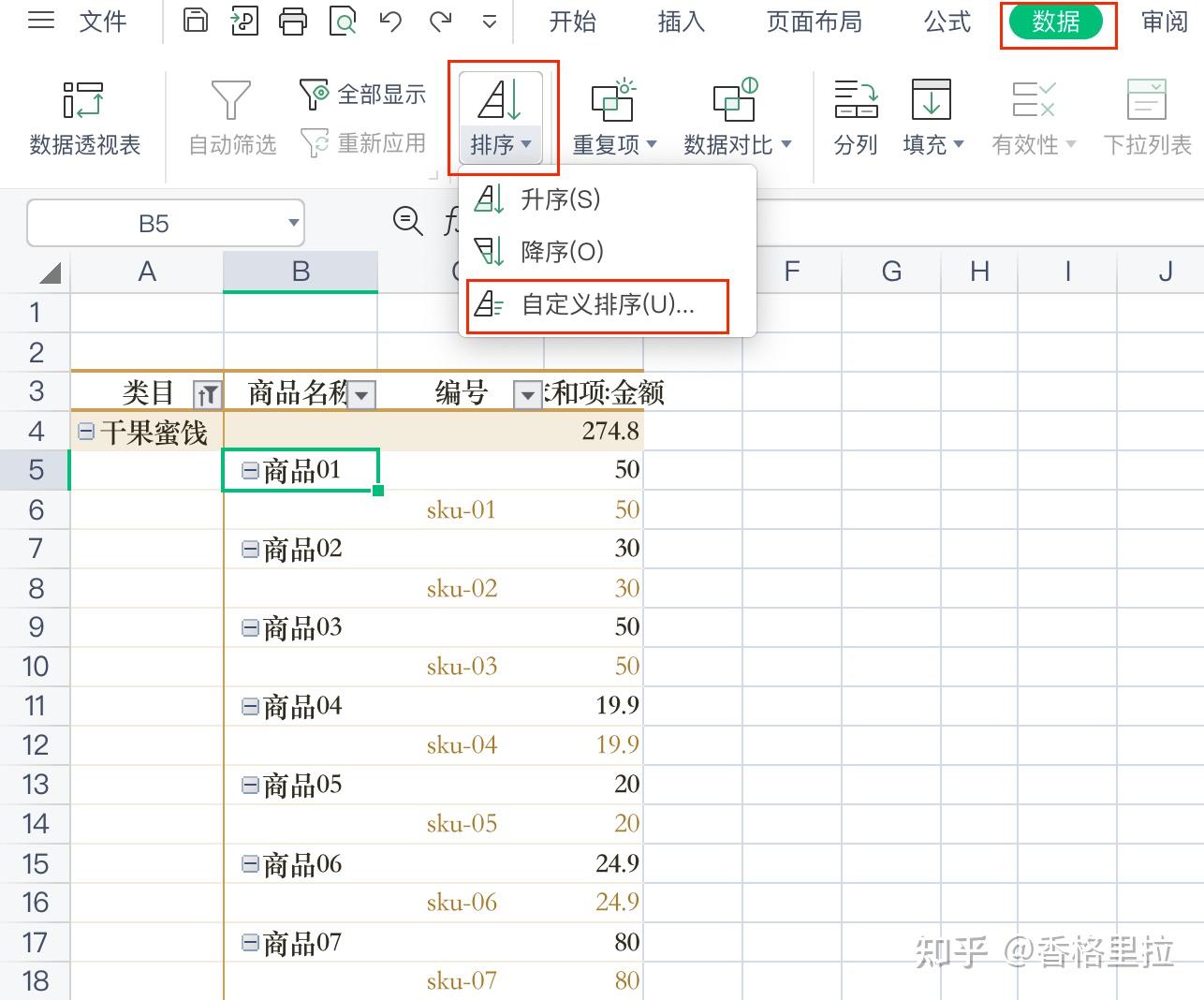Switch to the 审阅 tab
This screenshot has width=1204, height=1000.
1165,22
